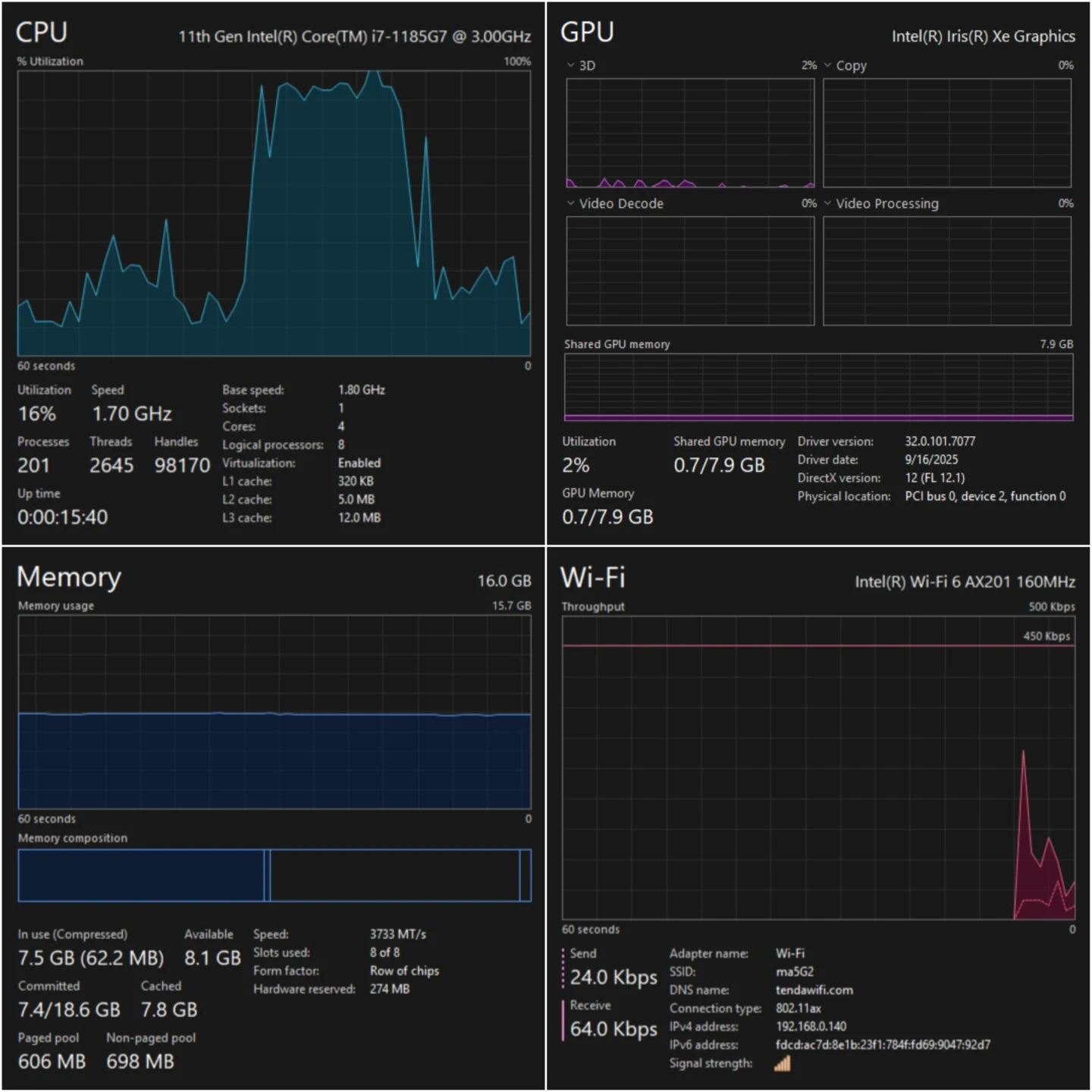The height and width of the screenshot is (1092, 1092).
Task: Click the Wi-Fi Throughput graph
Action: click(x=817, y=767)
